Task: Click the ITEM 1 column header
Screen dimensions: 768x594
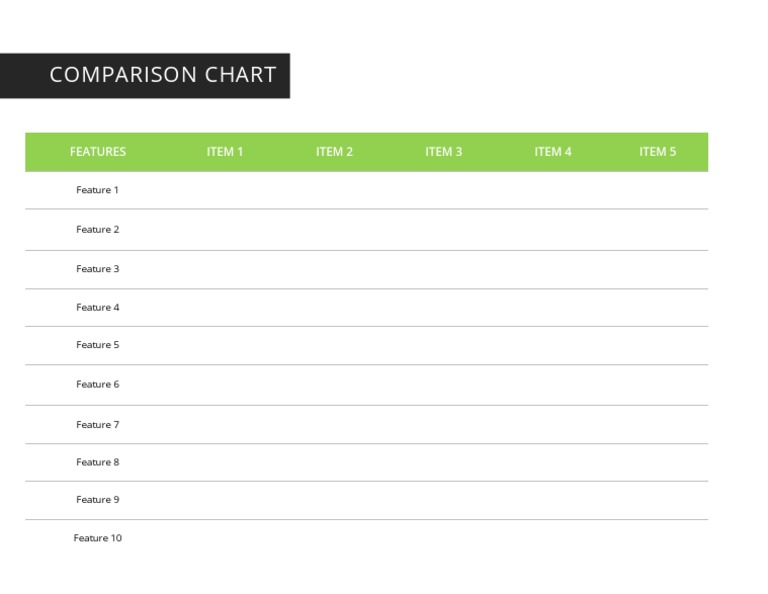Action: coord(225,152)
